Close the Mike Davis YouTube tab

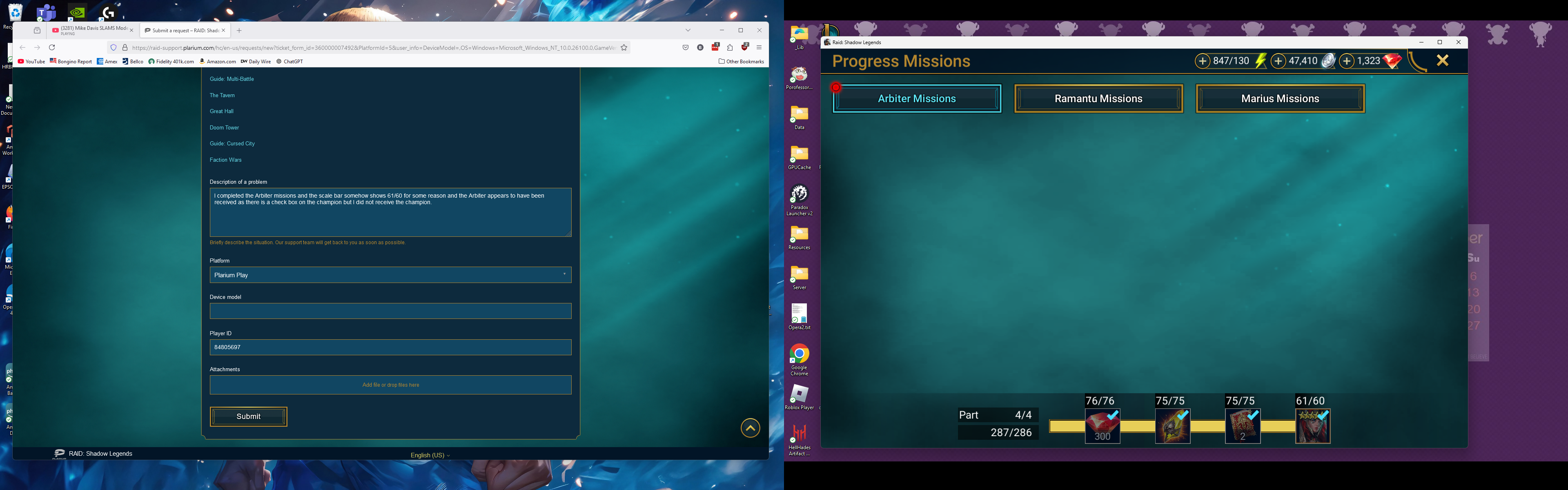[131, 31]
